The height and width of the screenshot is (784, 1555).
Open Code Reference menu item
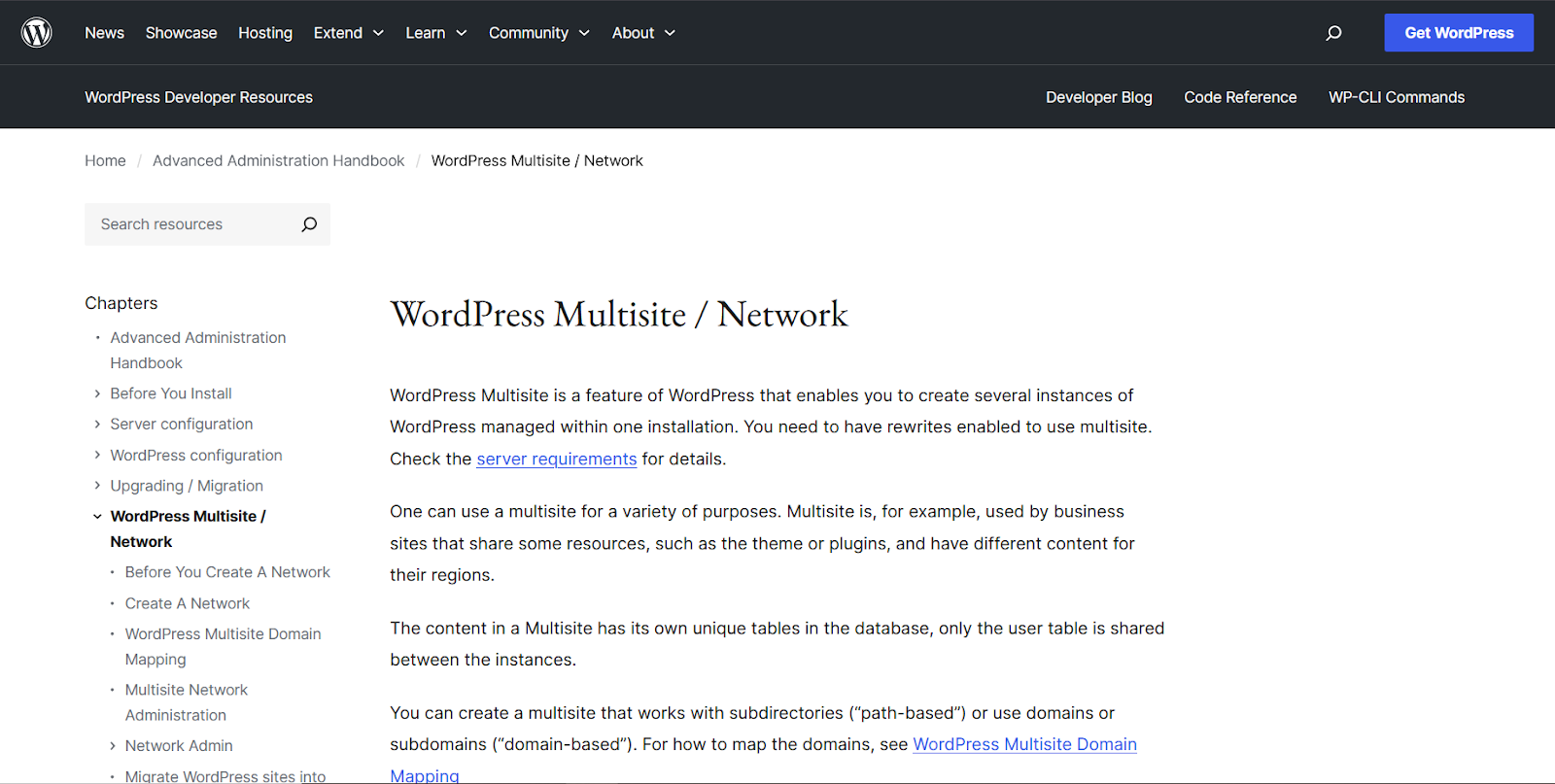(1240, 97)
